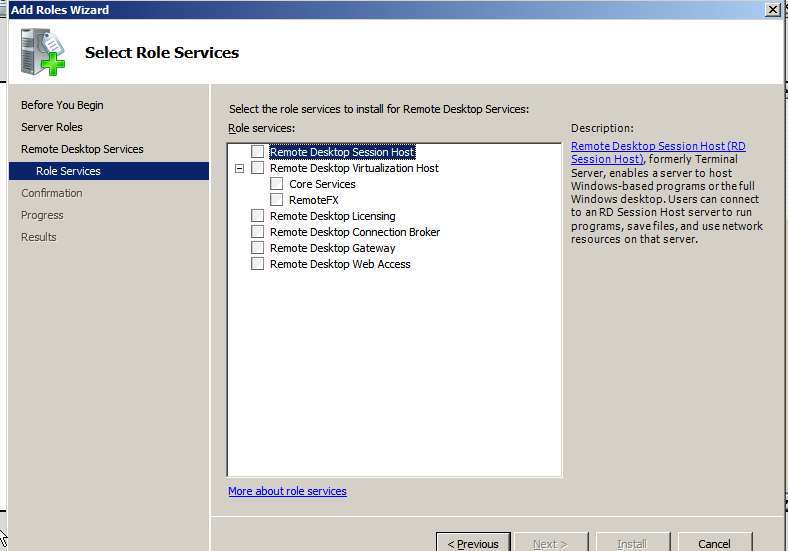The image size is (788, 551).
Task: Click the Results step in sidebar
Action: point(39,237)
